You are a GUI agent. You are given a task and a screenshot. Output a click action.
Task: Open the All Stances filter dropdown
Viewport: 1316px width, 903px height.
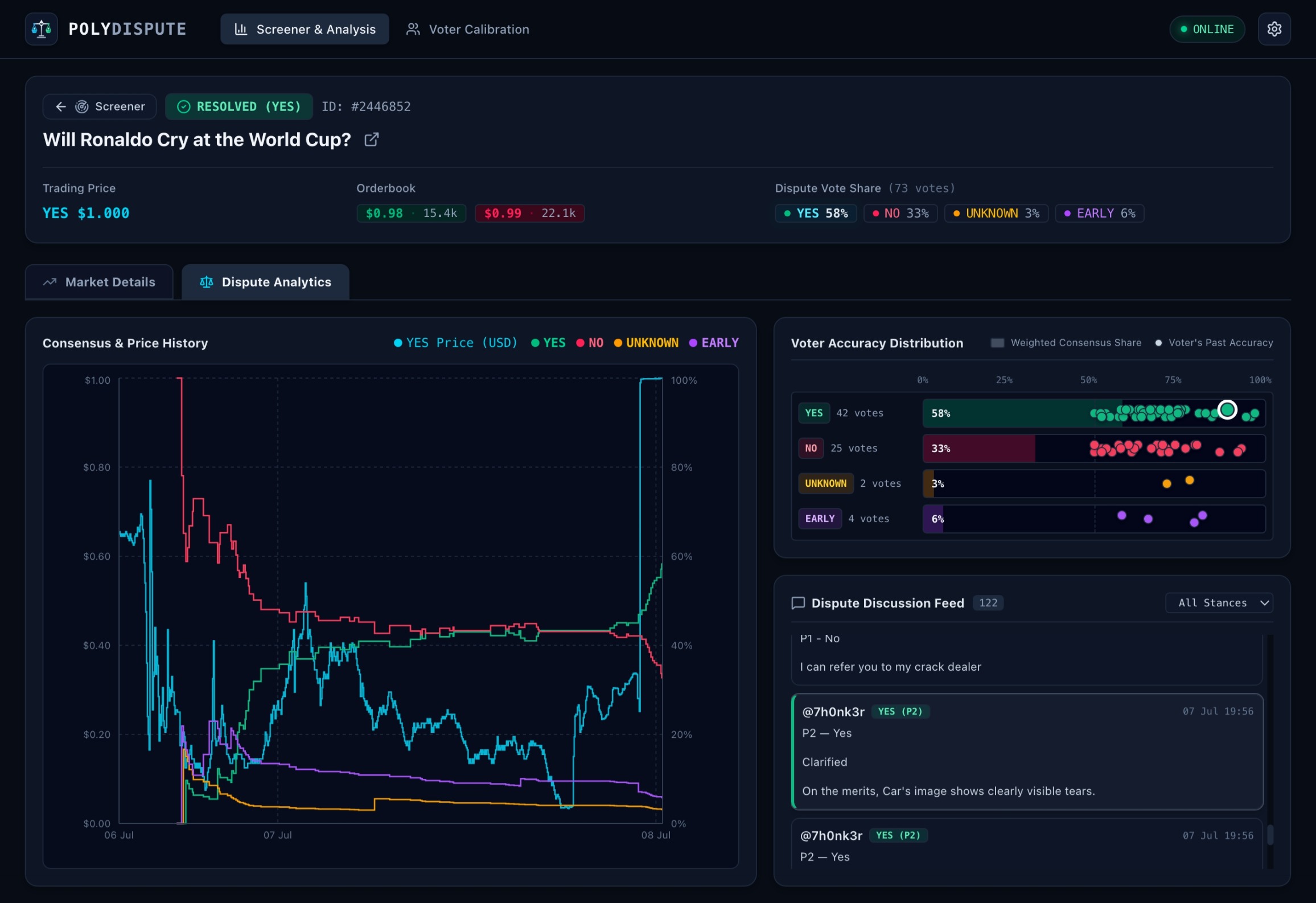1219,603
